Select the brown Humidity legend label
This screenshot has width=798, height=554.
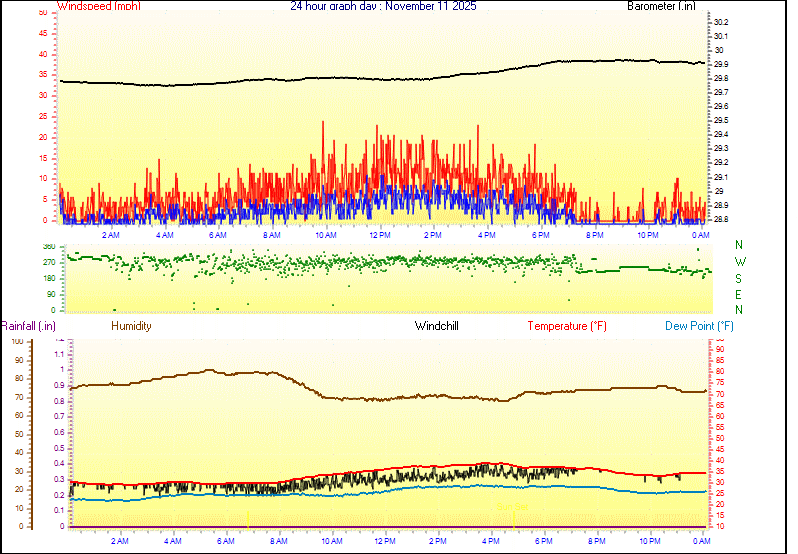tap(131, 326)
